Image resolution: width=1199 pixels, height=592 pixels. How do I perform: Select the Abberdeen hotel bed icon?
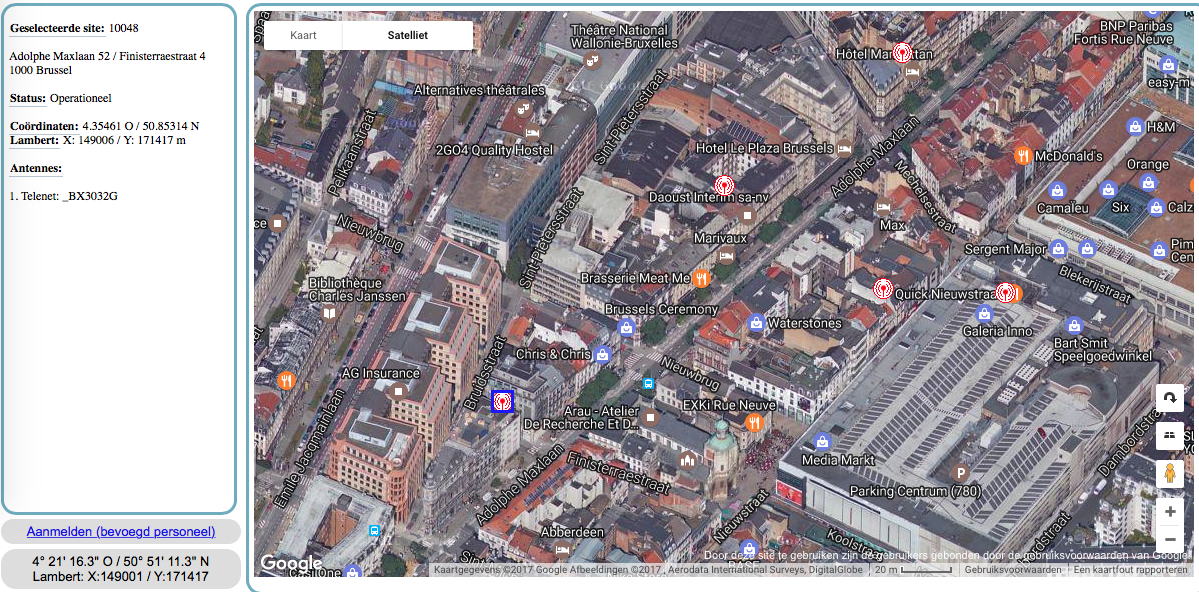point(562,549)
